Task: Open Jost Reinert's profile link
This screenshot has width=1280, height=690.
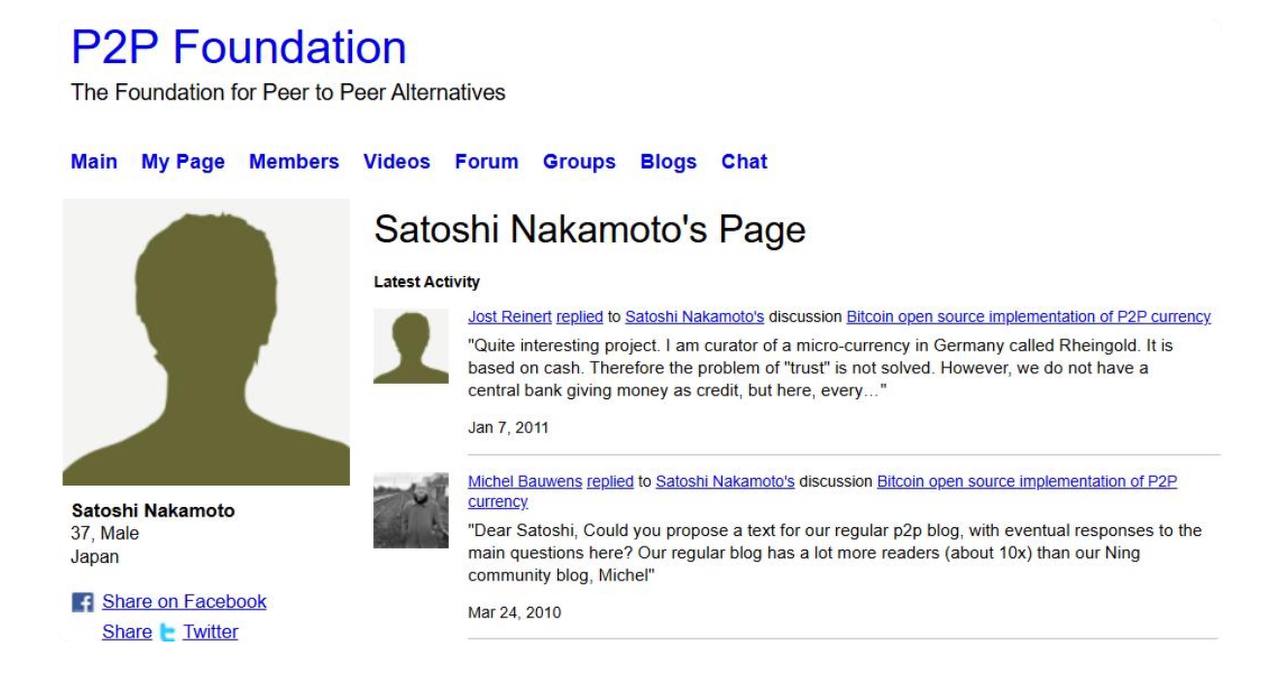Action: click(510, 317)
